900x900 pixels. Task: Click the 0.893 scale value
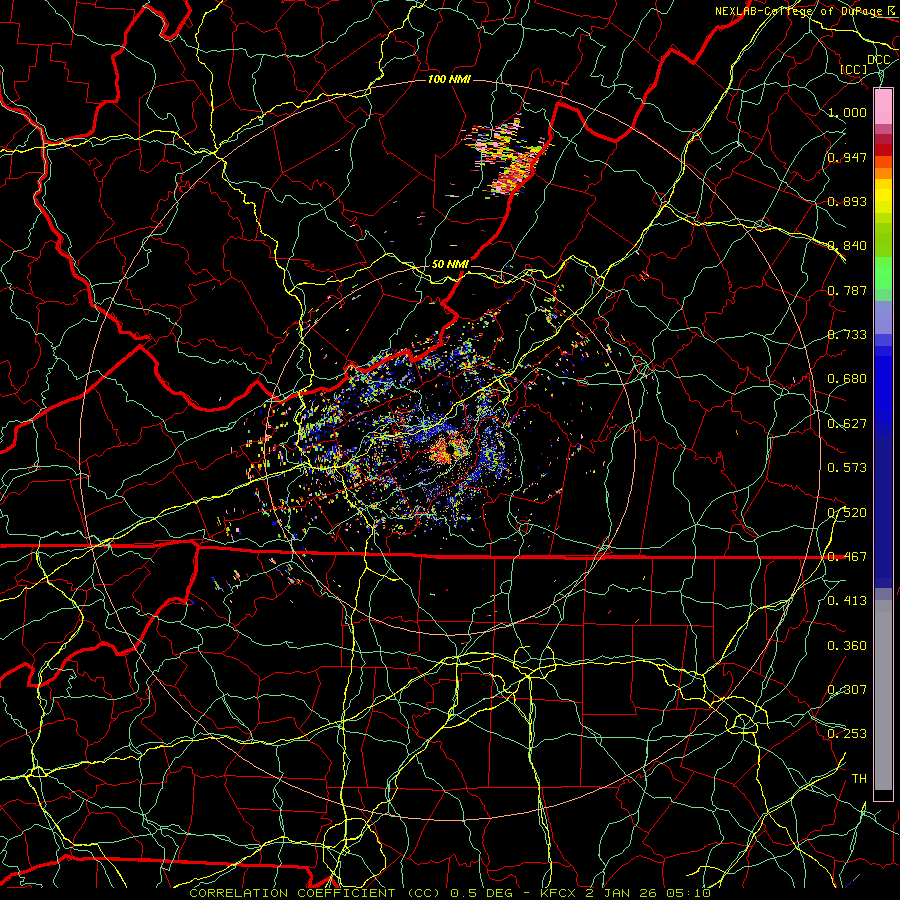[847, 201]
